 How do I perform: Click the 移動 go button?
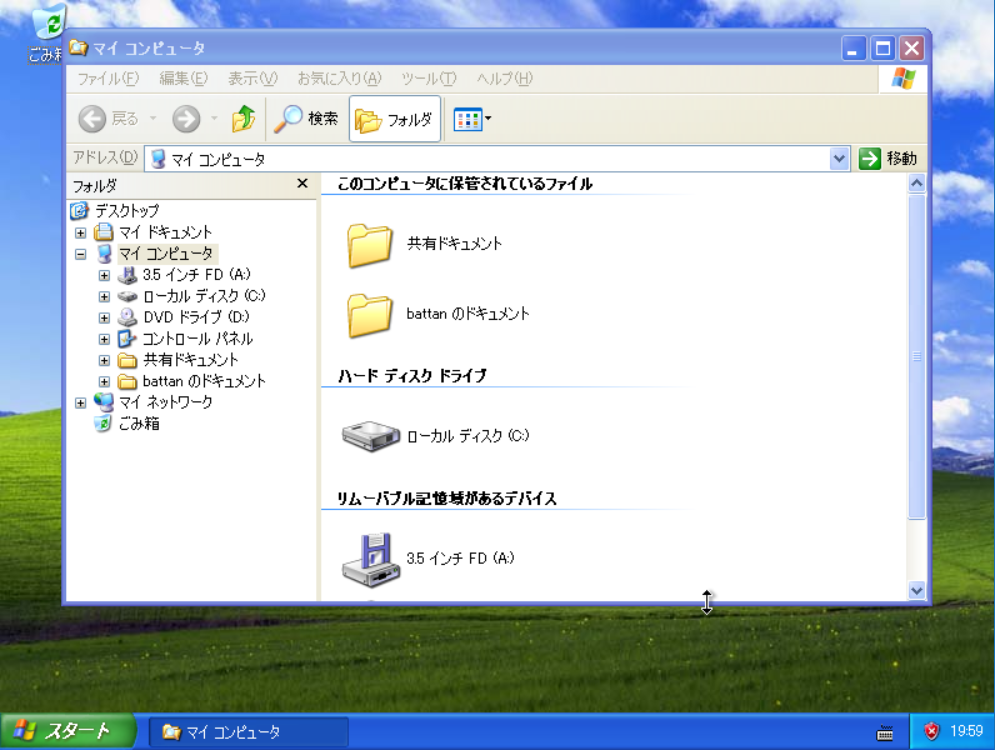coord(888,159)
